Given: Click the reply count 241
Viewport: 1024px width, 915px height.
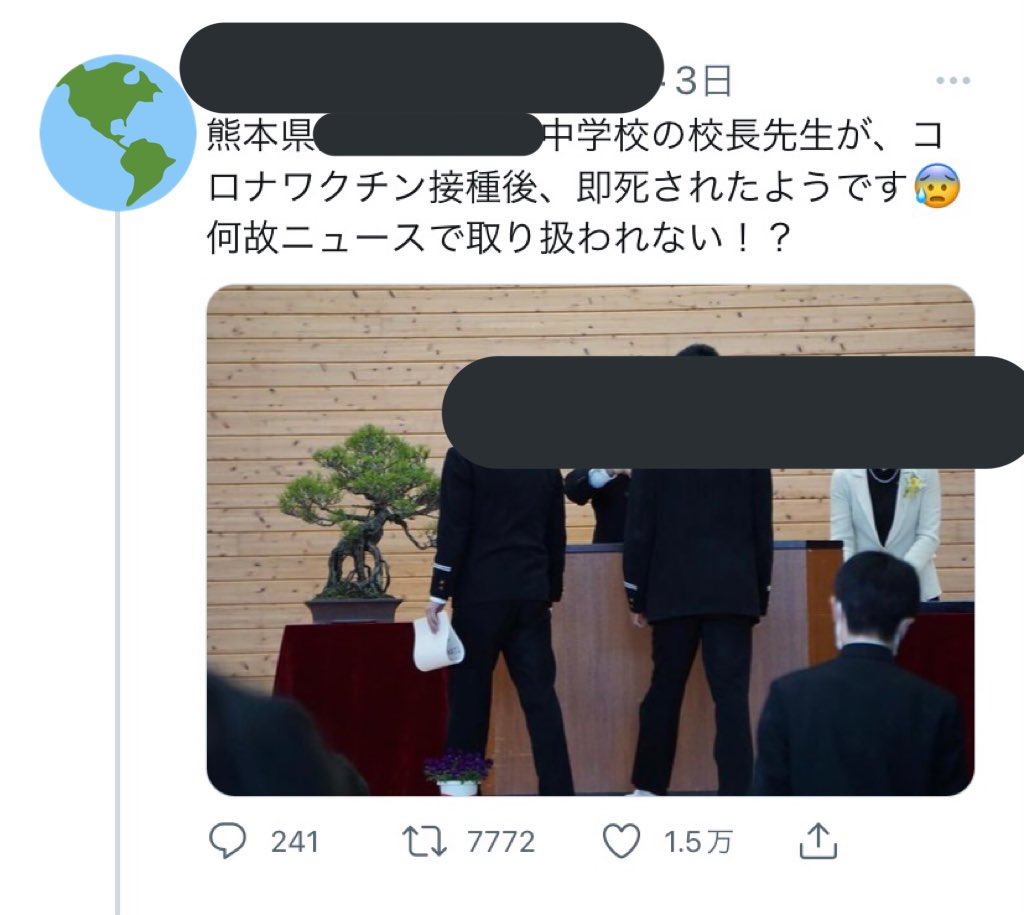Looking at the screenshot, I should pyautogui.click(x=295, y=842).
